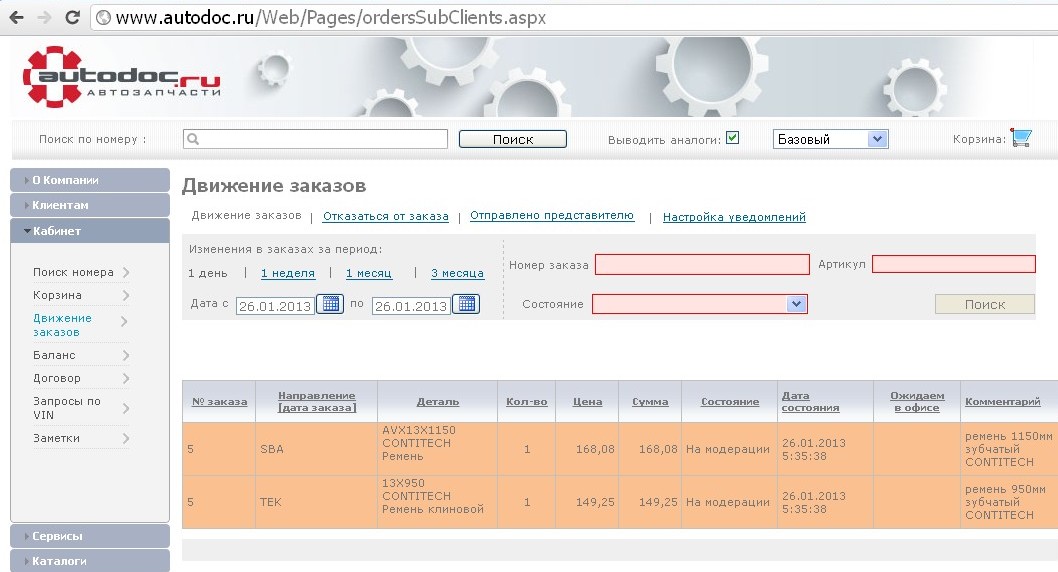
Task: Open 'Настройка уведомлений' link
Action: [734, 217]
